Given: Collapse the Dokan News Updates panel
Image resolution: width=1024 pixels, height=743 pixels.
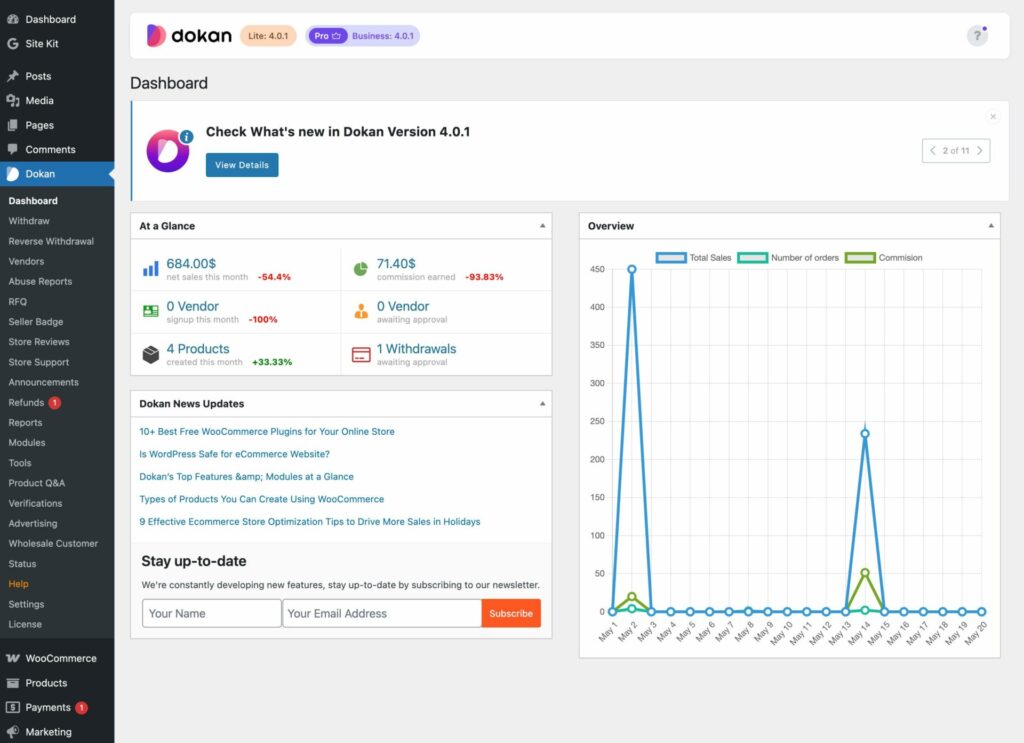Looking at the screenshot, I should point(541,403).
